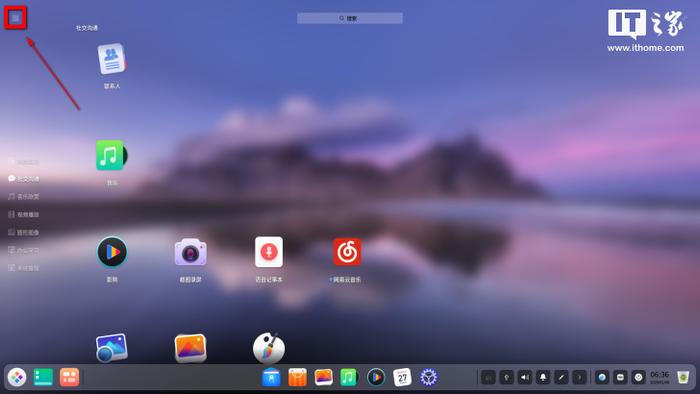The width and height of the screenshot is (700, 394).
Task: Click the pen icon in the tray
Action: [561, 377]
